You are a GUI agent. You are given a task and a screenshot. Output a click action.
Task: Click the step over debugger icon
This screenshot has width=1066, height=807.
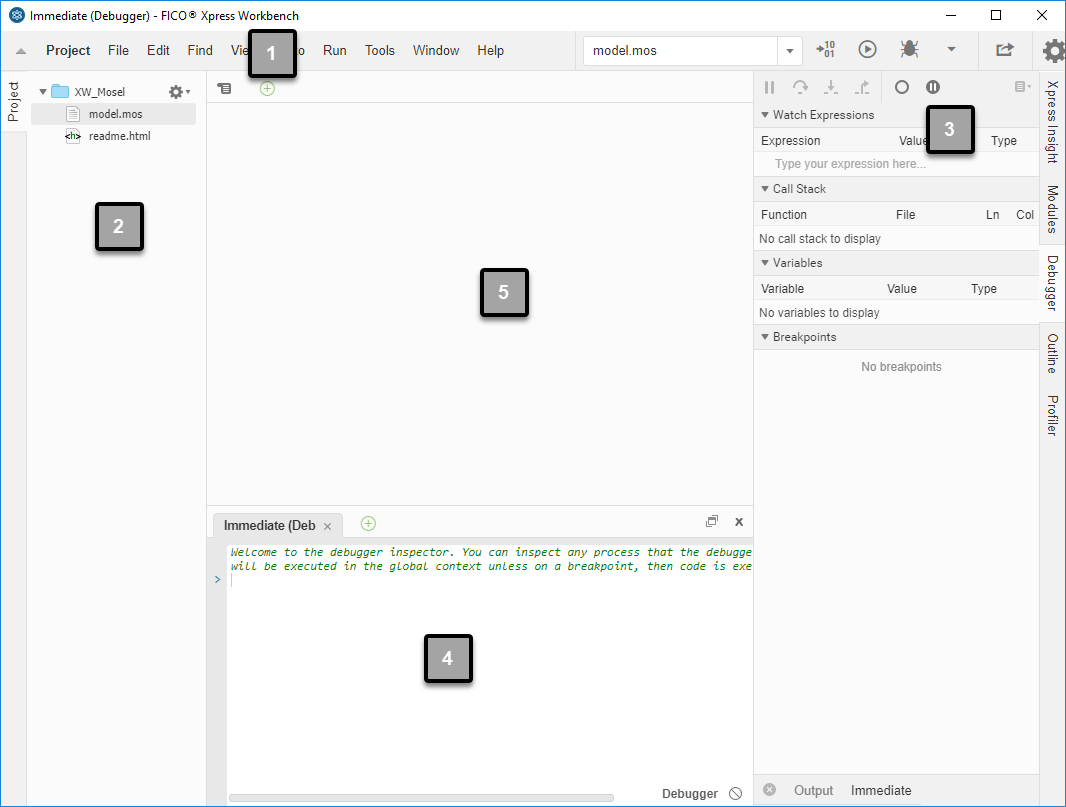pos(800,88)
